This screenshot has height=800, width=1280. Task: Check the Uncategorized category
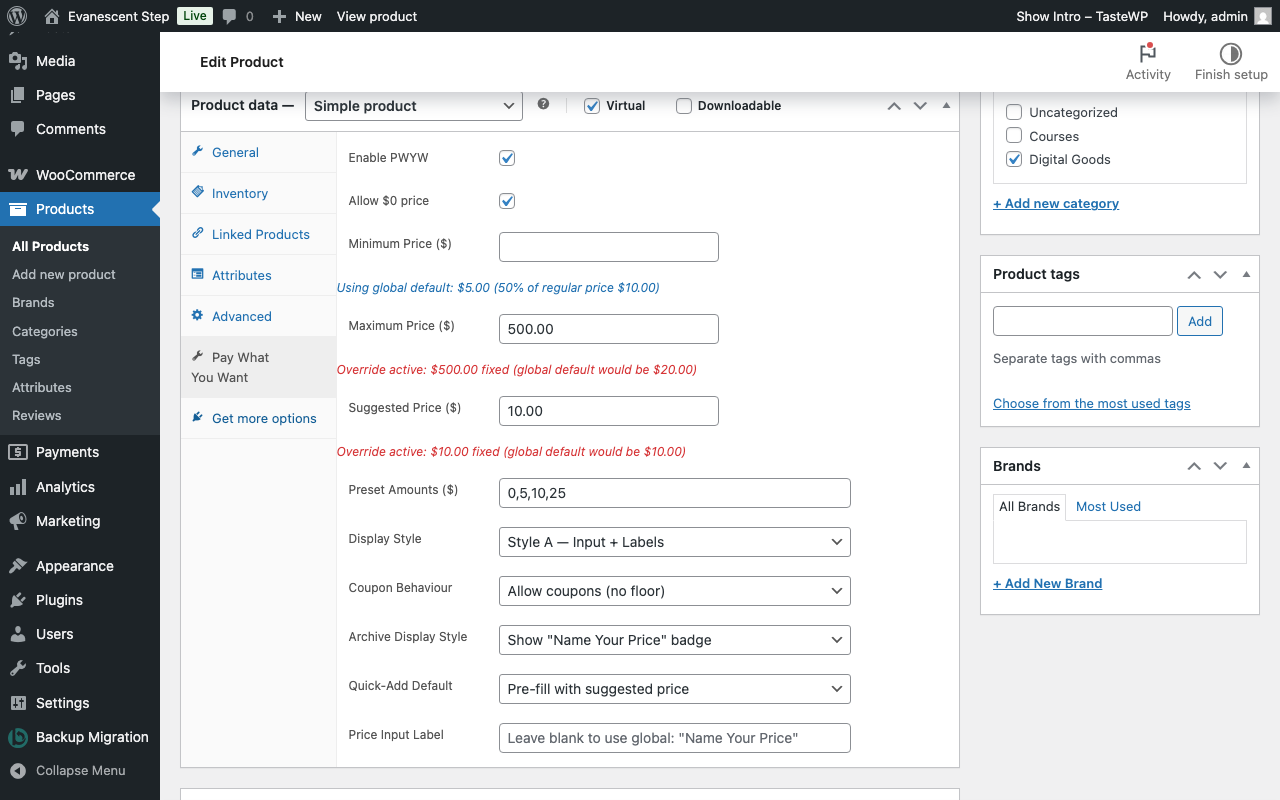point(1014,112)
